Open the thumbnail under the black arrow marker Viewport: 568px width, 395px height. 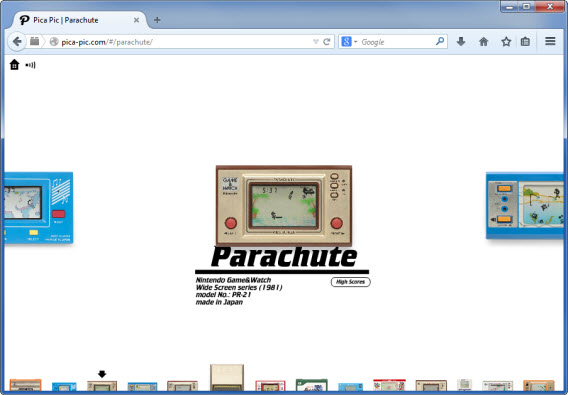tap(102, 386)
